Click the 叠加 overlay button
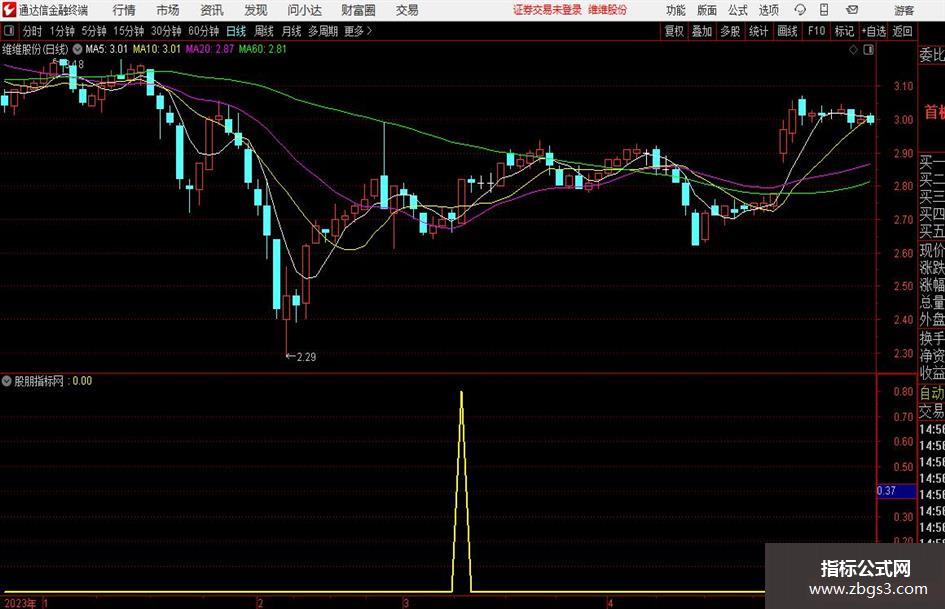Screen dimensions: 945x609 coord(702,31)
